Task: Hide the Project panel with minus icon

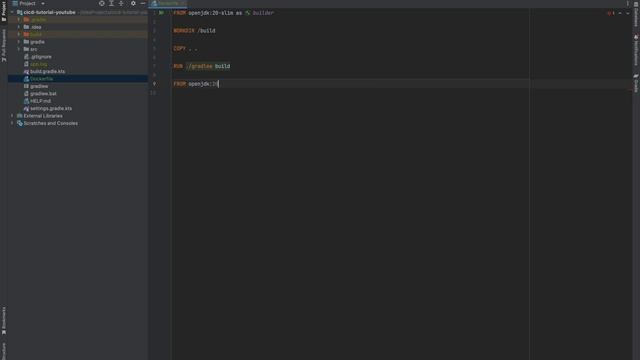Action: click(x=143, y=3)
